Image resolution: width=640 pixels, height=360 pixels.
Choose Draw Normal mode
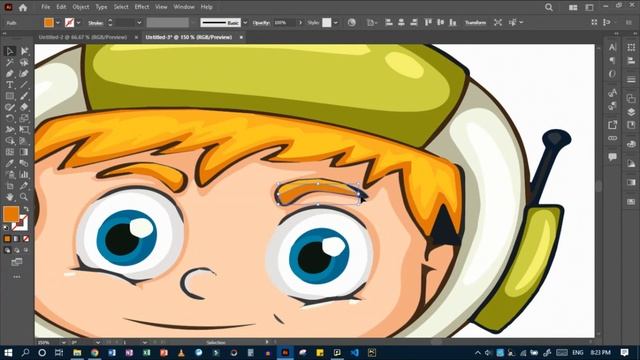pos(7,250)
